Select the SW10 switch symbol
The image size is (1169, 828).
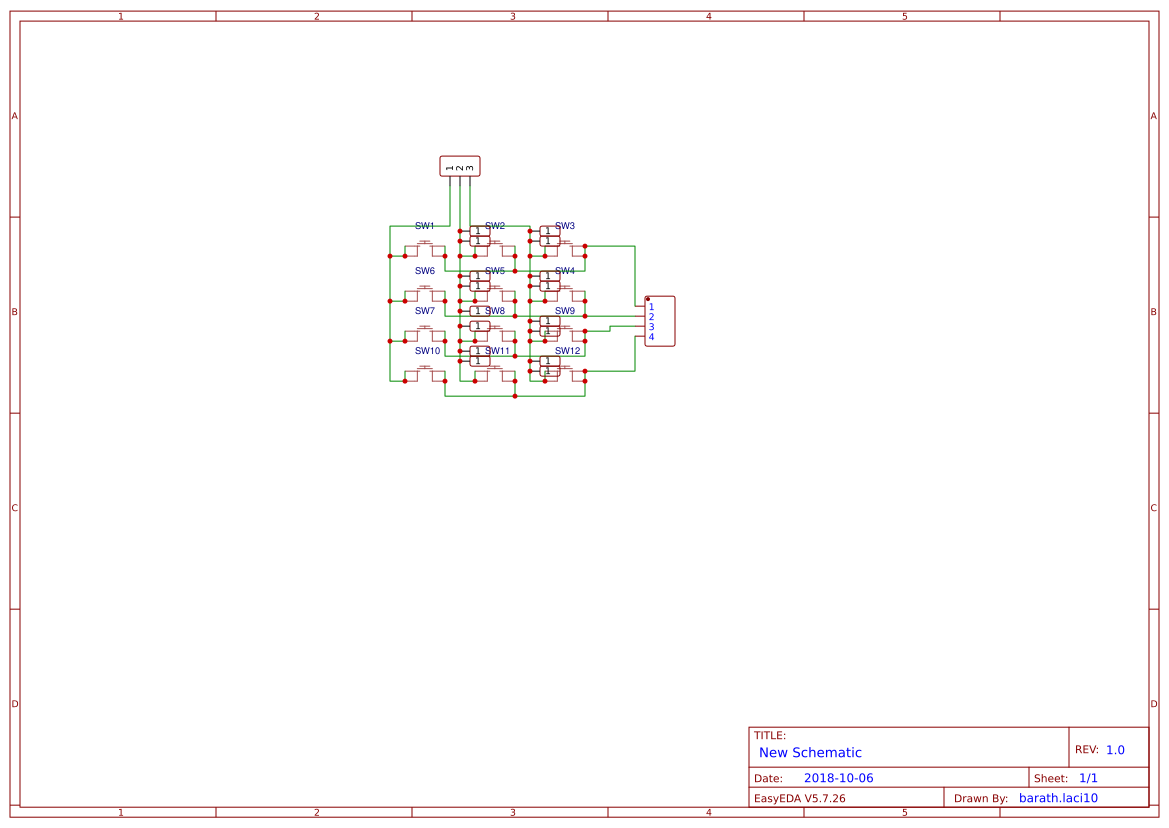pos(424,373)
